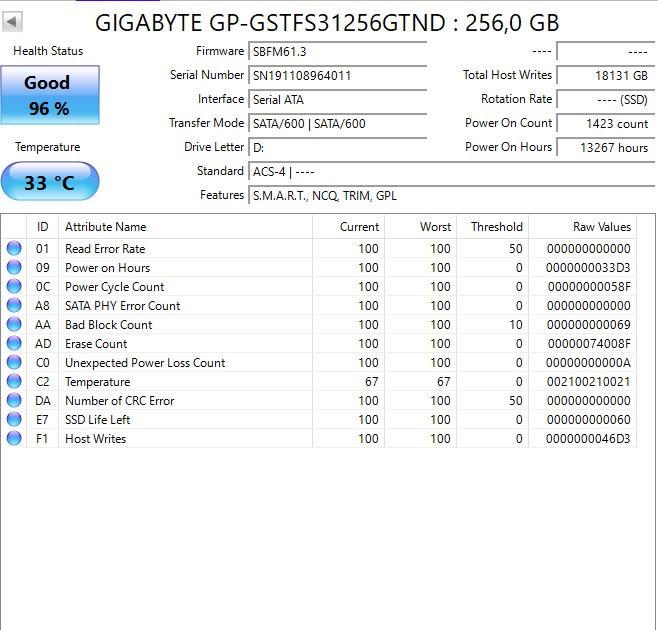This screenshot has height=630, width=658.
Task: Click the Power On Count value 1423 count
Action: coord(605,123)
